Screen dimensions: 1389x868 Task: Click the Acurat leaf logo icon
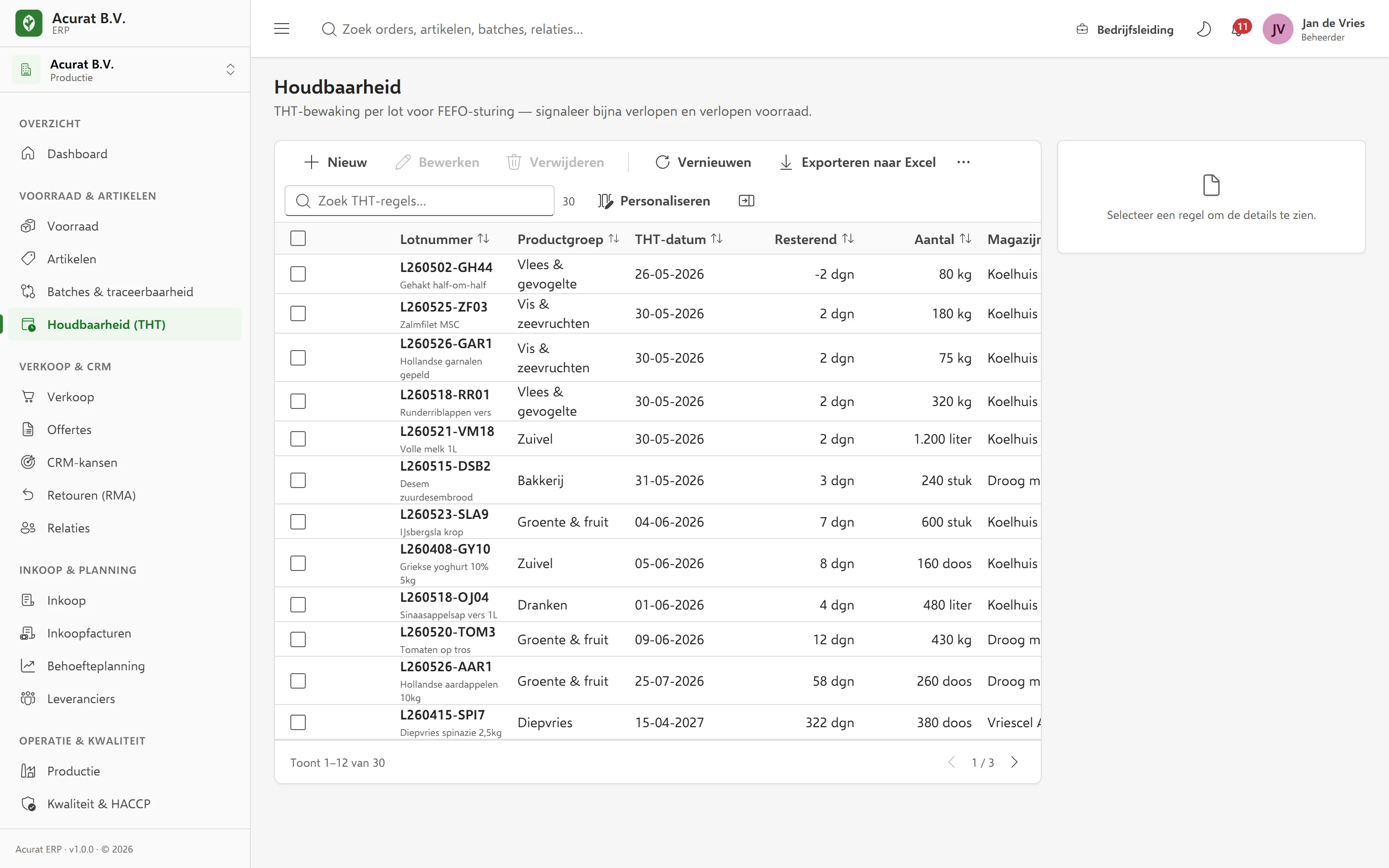[29, 24]
